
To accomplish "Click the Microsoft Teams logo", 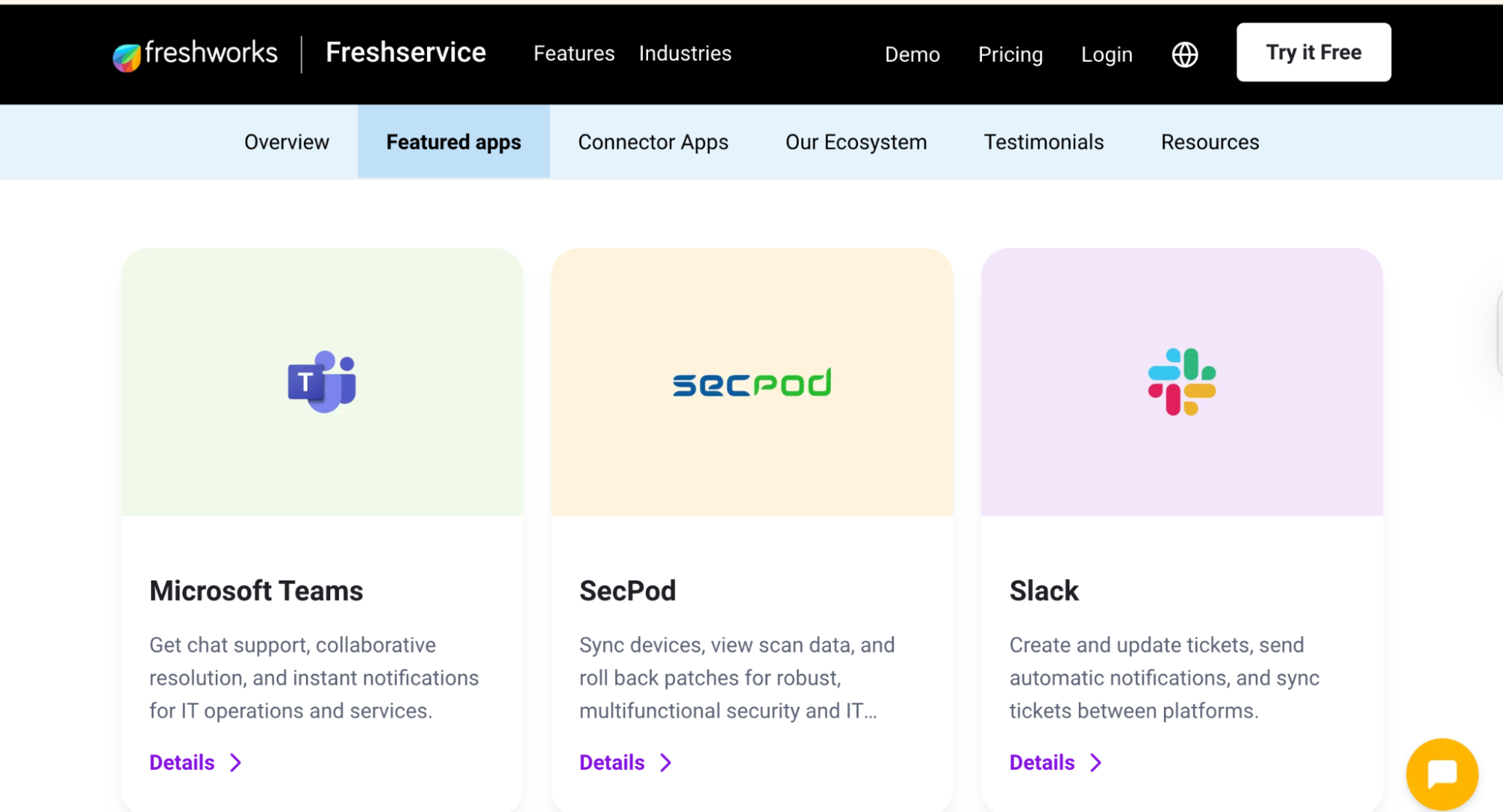I will coord(322,382).
